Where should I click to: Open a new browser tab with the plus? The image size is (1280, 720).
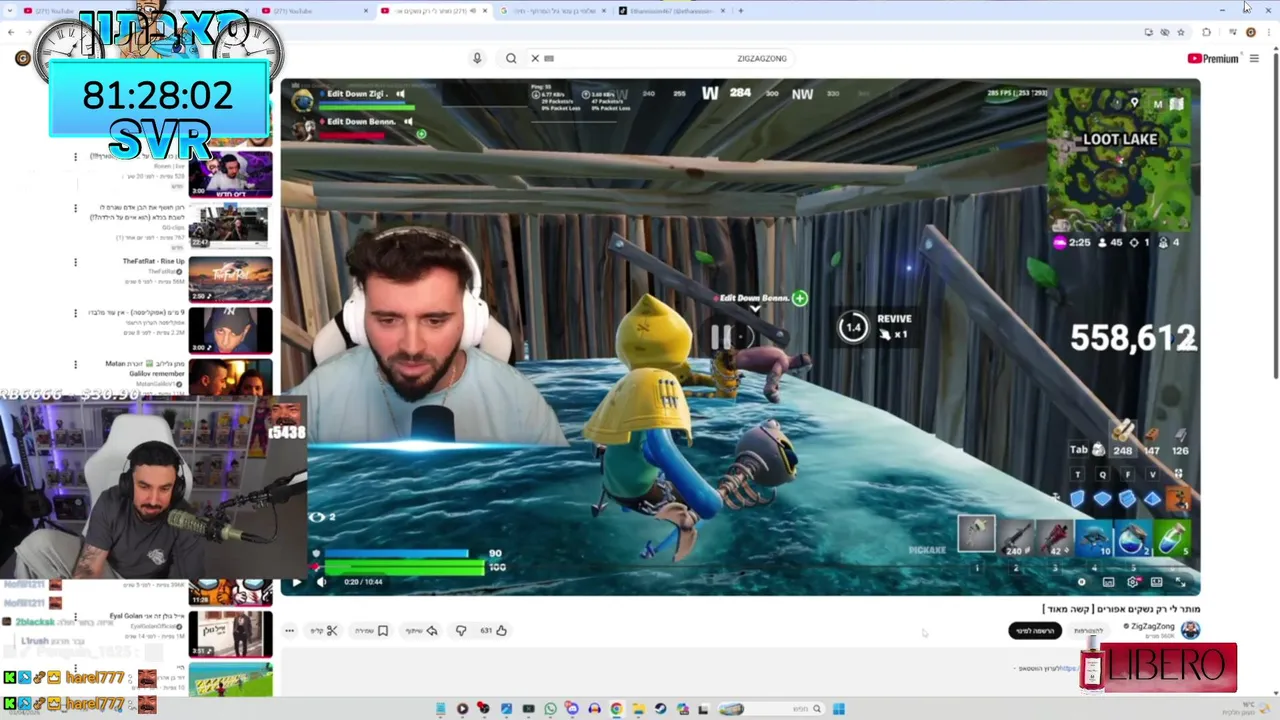tap(740, 11)
